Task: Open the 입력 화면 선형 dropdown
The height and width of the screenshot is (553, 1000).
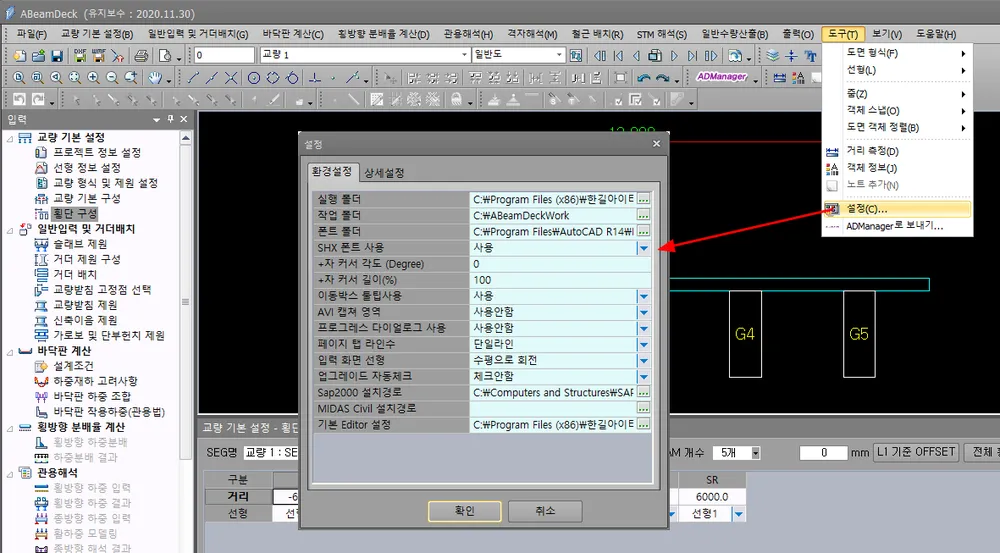Action: click(x=643, y=360)
